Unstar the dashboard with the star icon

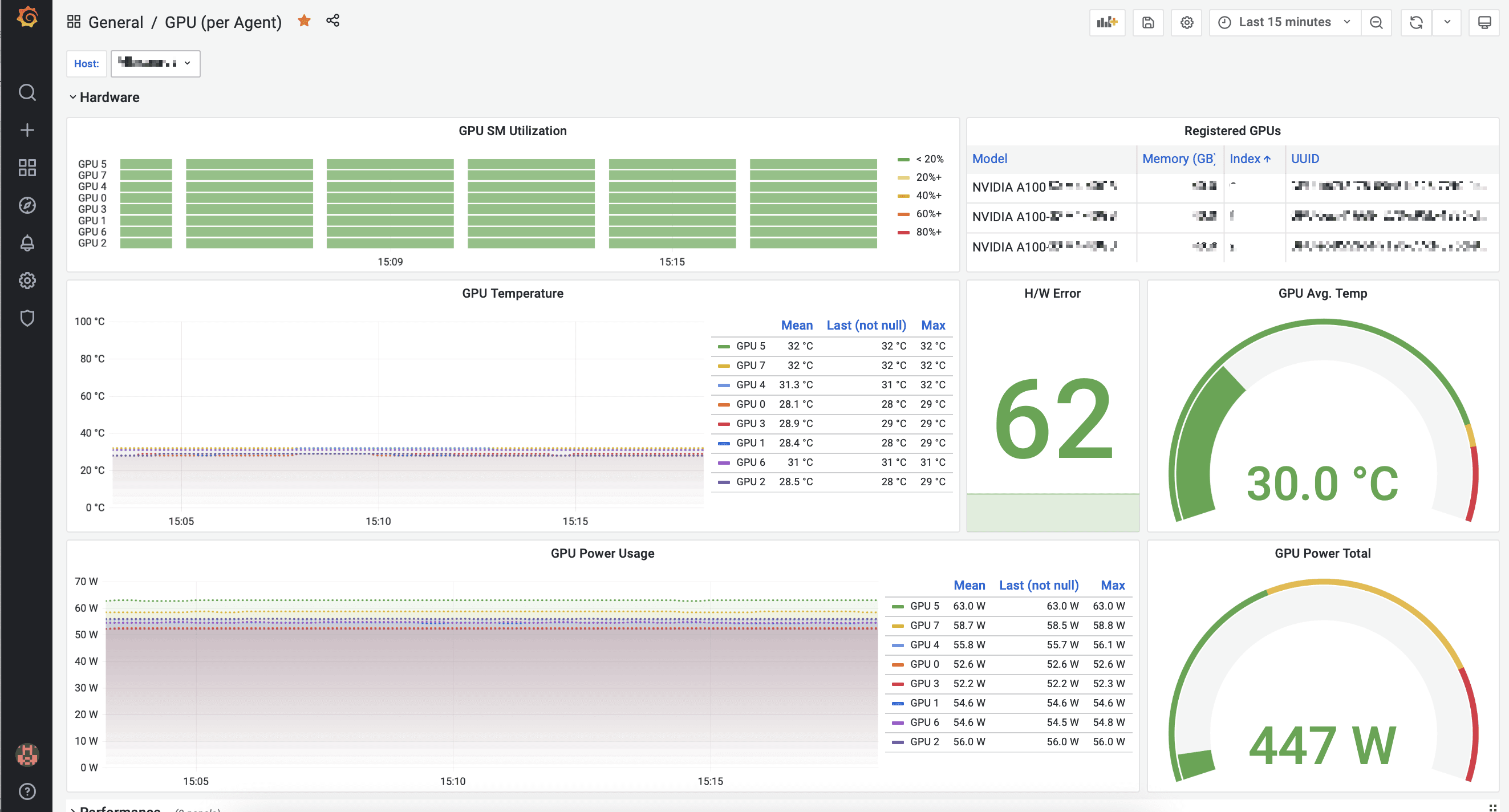click(x=304, y=21)
